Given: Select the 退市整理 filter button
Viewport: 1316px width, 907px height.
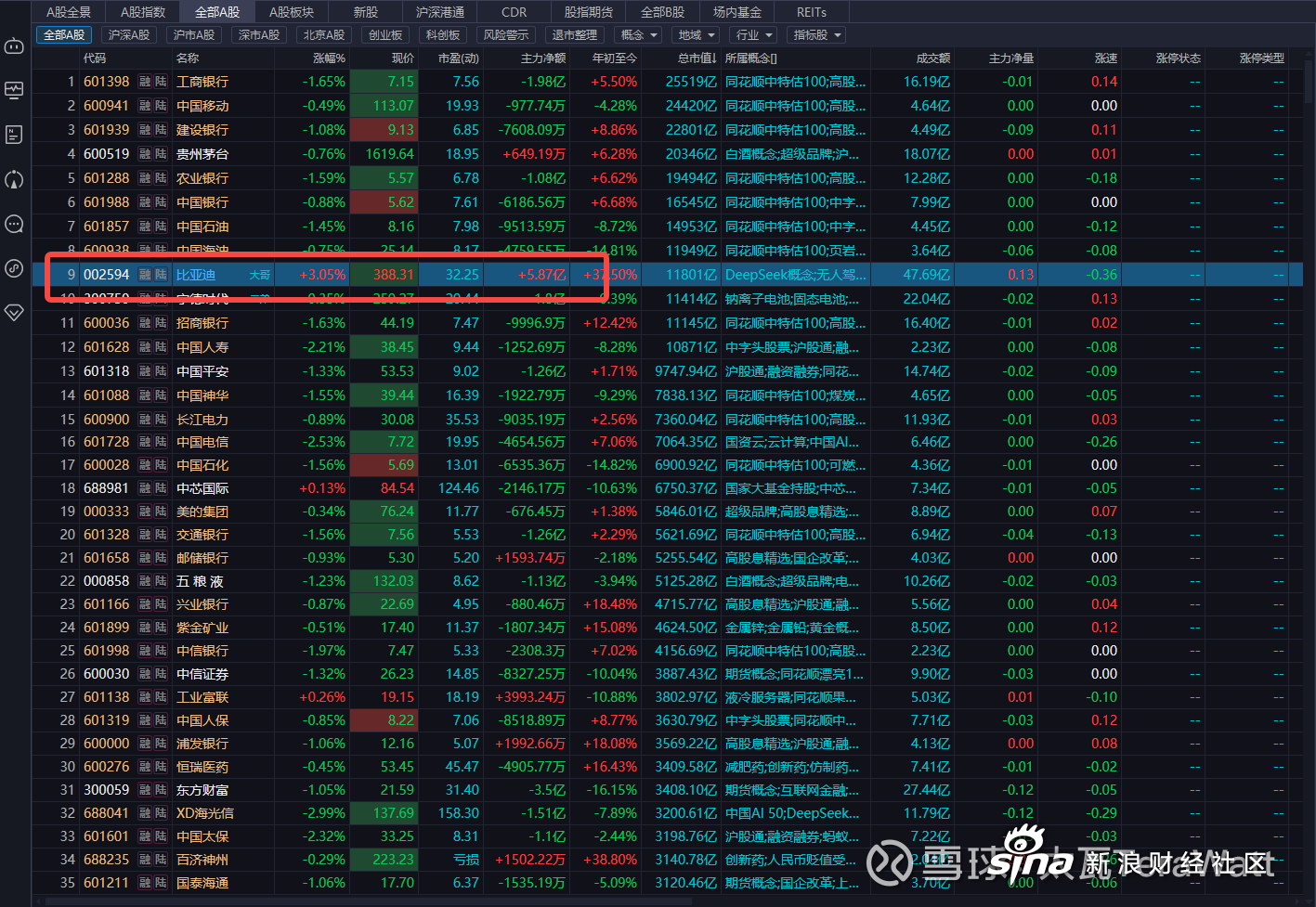Looking at the screenshot, I should (575, 35).
